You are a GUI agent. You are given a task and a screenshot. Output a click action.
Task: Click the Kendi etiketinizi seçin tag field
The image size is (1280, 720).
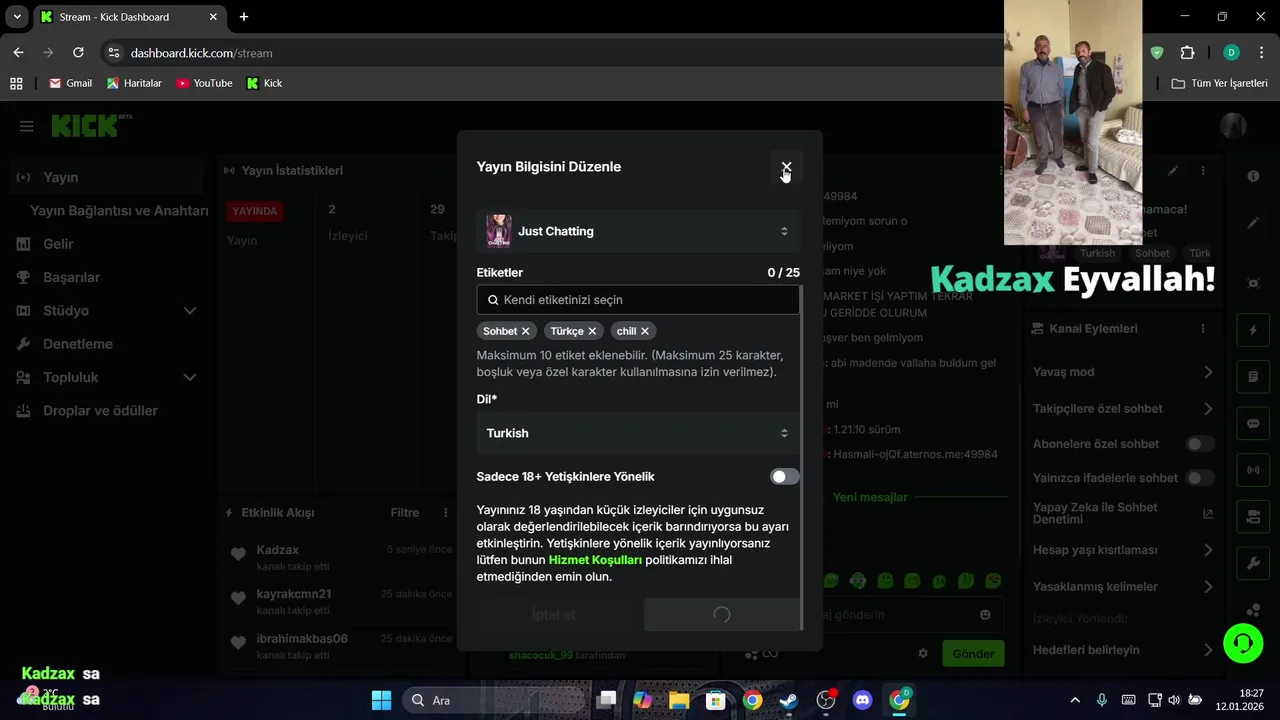coord(638,299)
